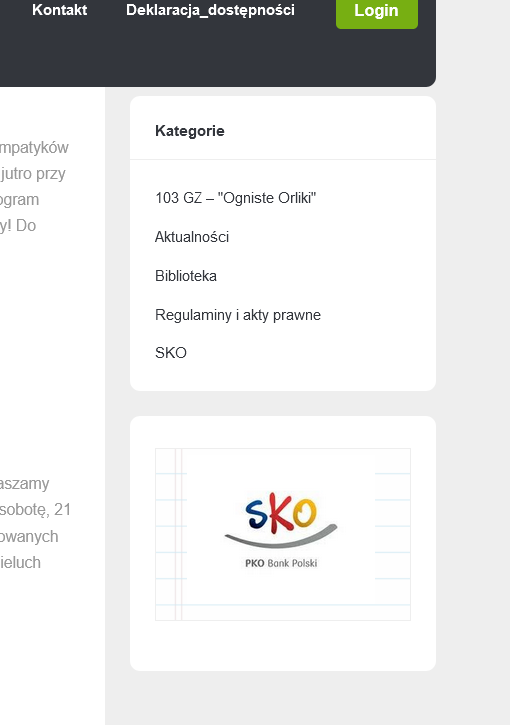
Task: Select the SKO category text link
Action: click(x=171, y=353)
